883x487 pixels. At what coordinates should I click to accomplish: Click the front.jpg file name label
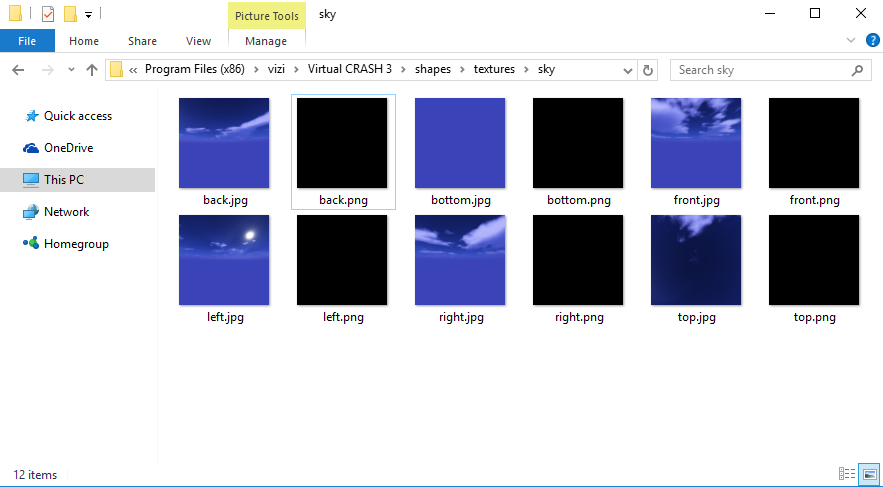697,200
